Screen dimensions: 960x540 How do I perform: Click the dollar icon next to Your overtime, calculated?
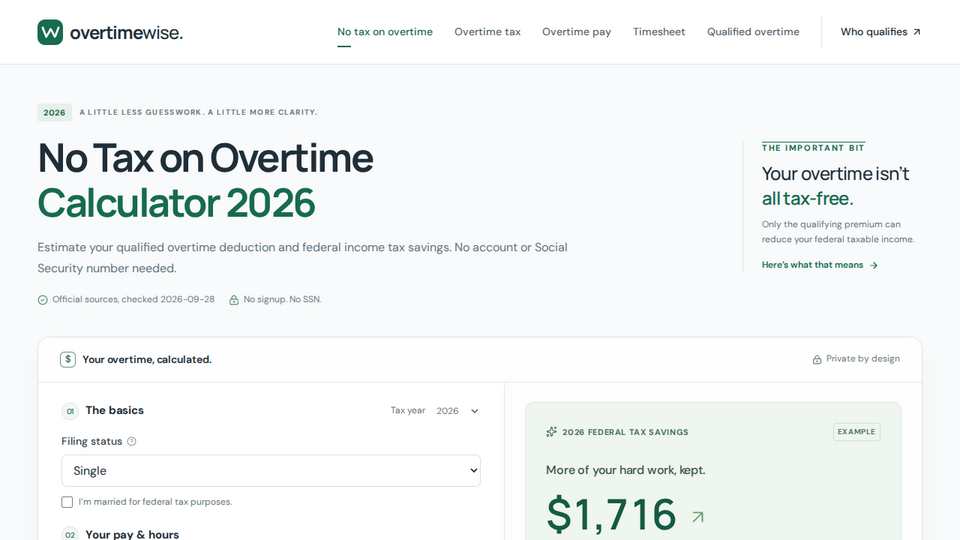68,359
